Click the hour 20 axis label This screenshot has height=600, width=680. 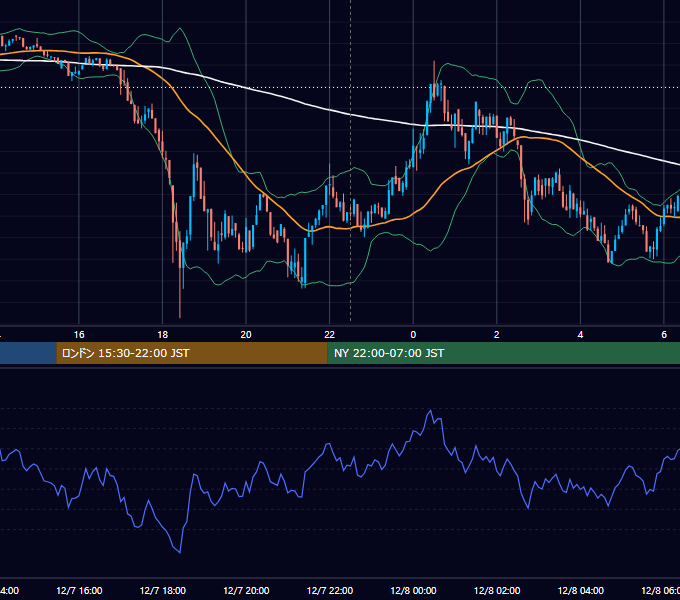pyautogui.click(x=246, y=335)
